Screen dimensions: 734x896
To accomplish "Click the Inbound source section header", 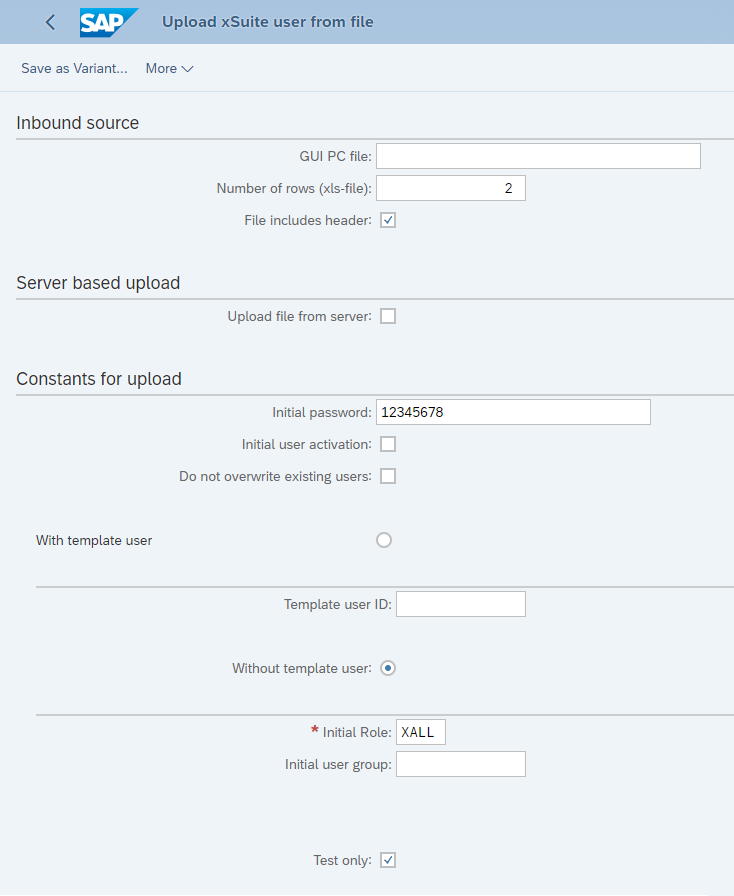I will pyautogui.click(x=78, y=123).
